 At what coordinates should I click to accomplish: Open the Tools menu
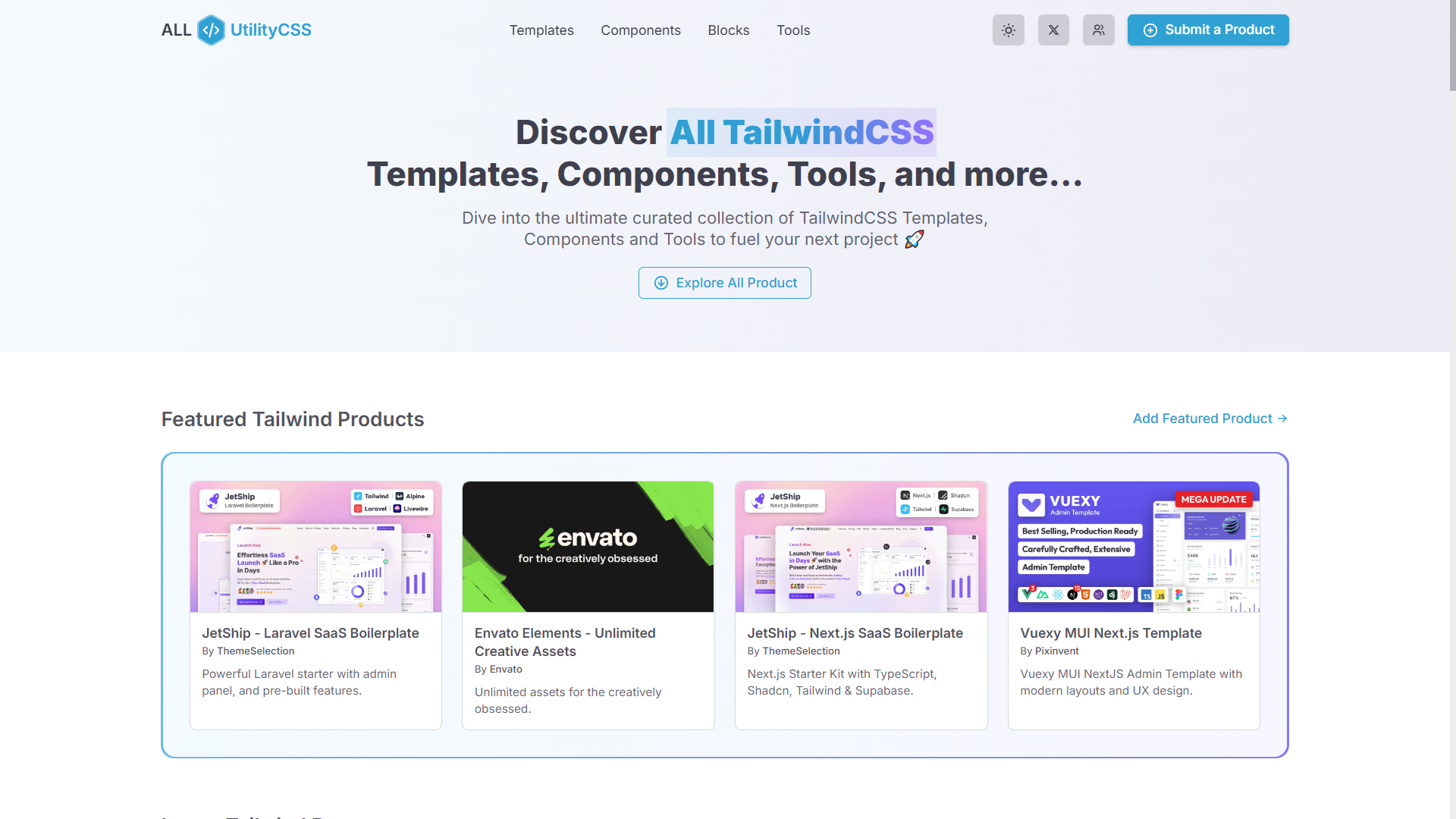coord(793,30)
